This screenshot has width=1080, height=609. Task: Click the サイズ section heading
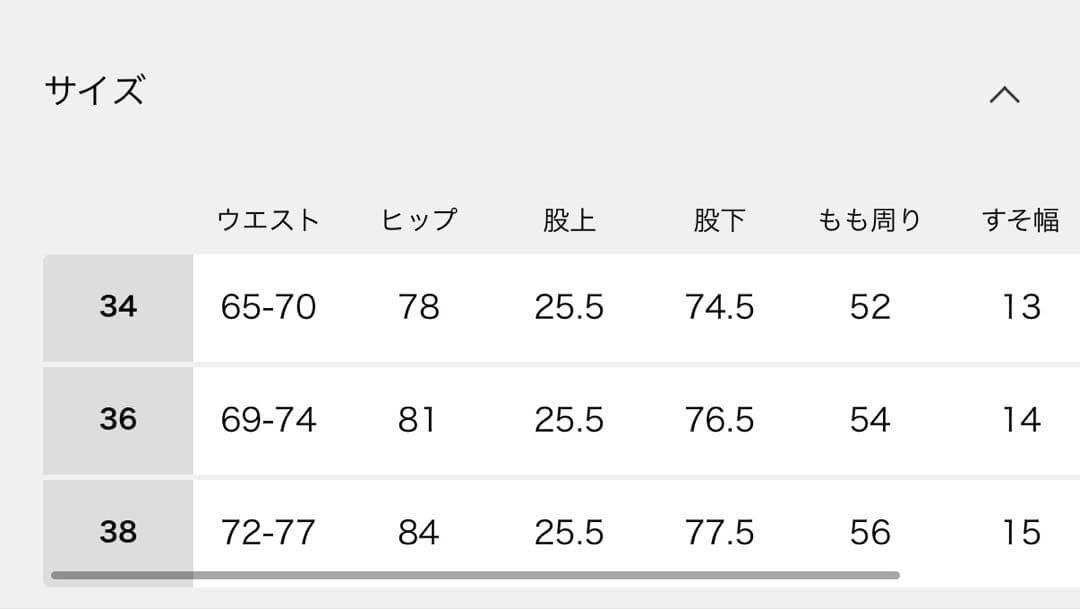coord(95,91)
